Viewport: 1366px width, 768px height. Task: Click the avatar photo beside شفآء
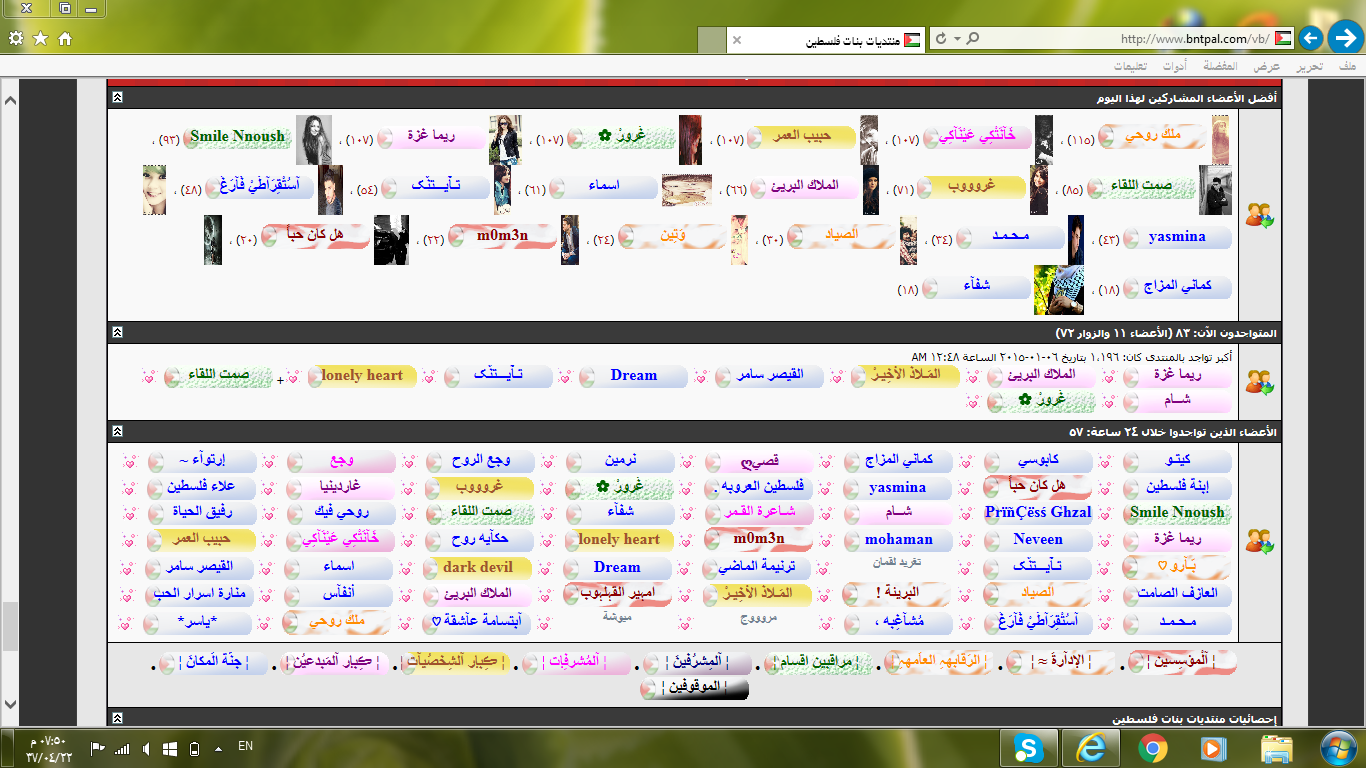click(x=1058, y=290)
